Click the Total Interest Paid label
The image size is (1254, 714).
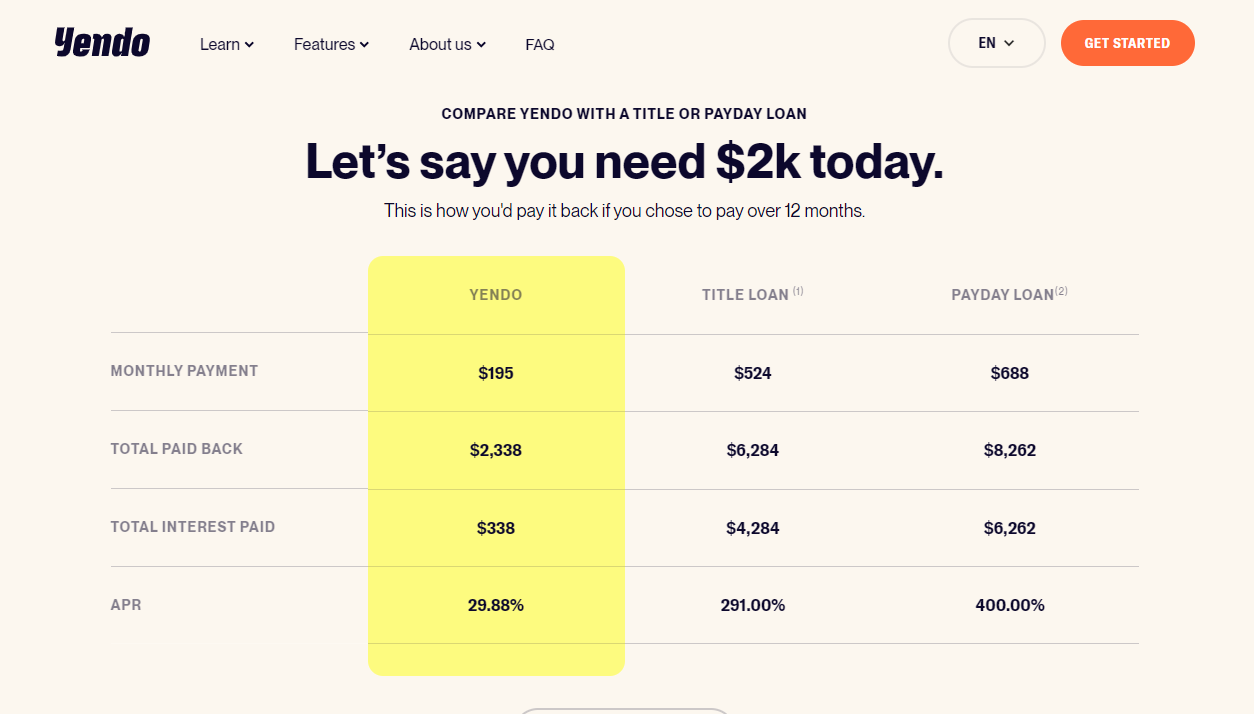coord(193,527)
